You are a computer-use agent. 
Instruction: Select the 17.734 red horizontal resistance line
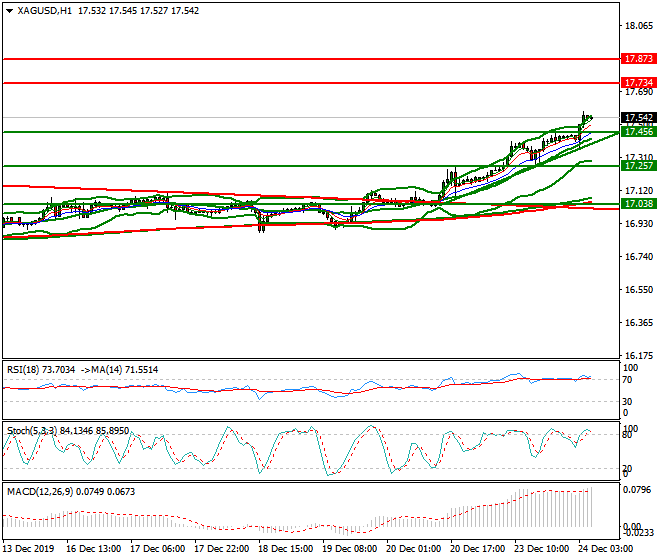311,83
